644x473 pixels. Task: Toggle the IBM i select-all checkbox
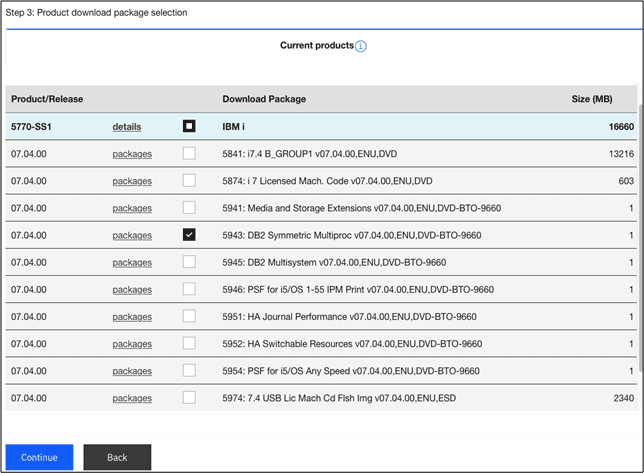[x=189, y=127]
